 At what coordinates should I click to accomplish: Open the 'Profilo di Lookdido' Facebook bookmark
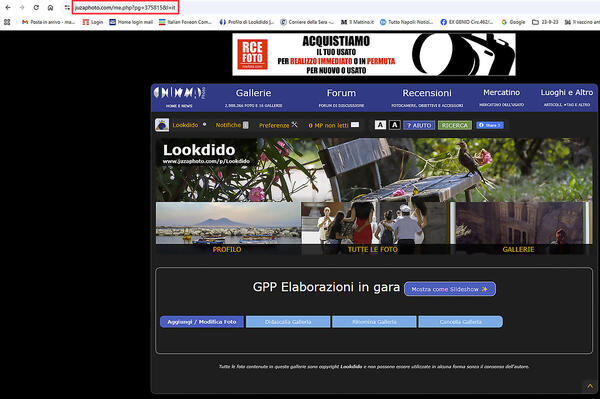pos(247,22)
